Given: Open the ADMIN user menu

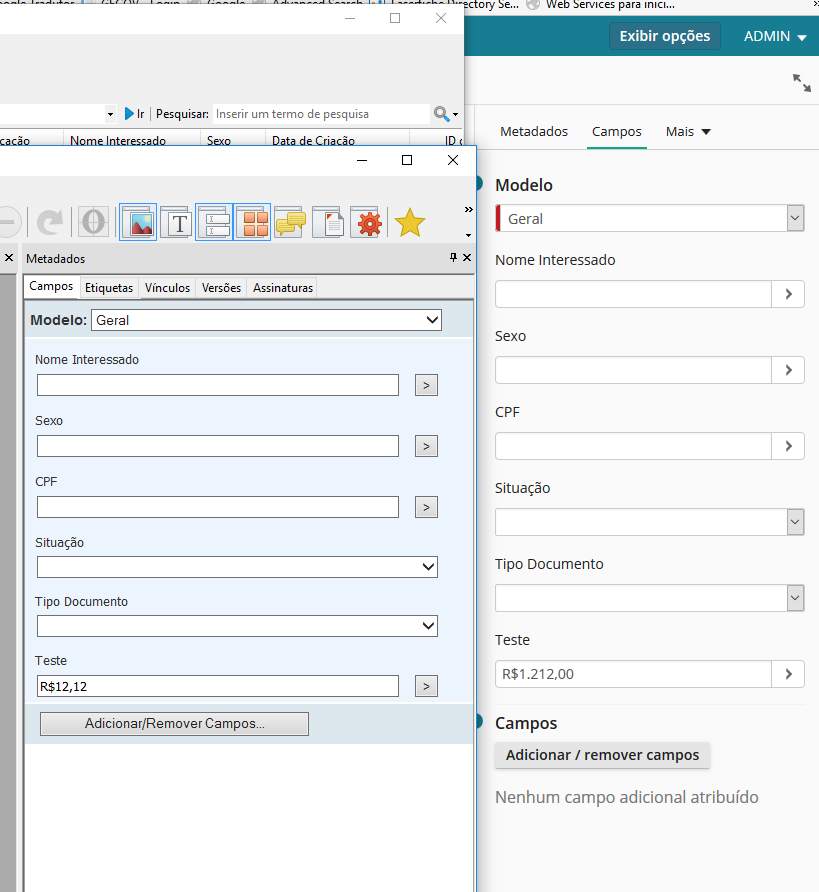Looking at the screenshot, I should coord(774,37).
